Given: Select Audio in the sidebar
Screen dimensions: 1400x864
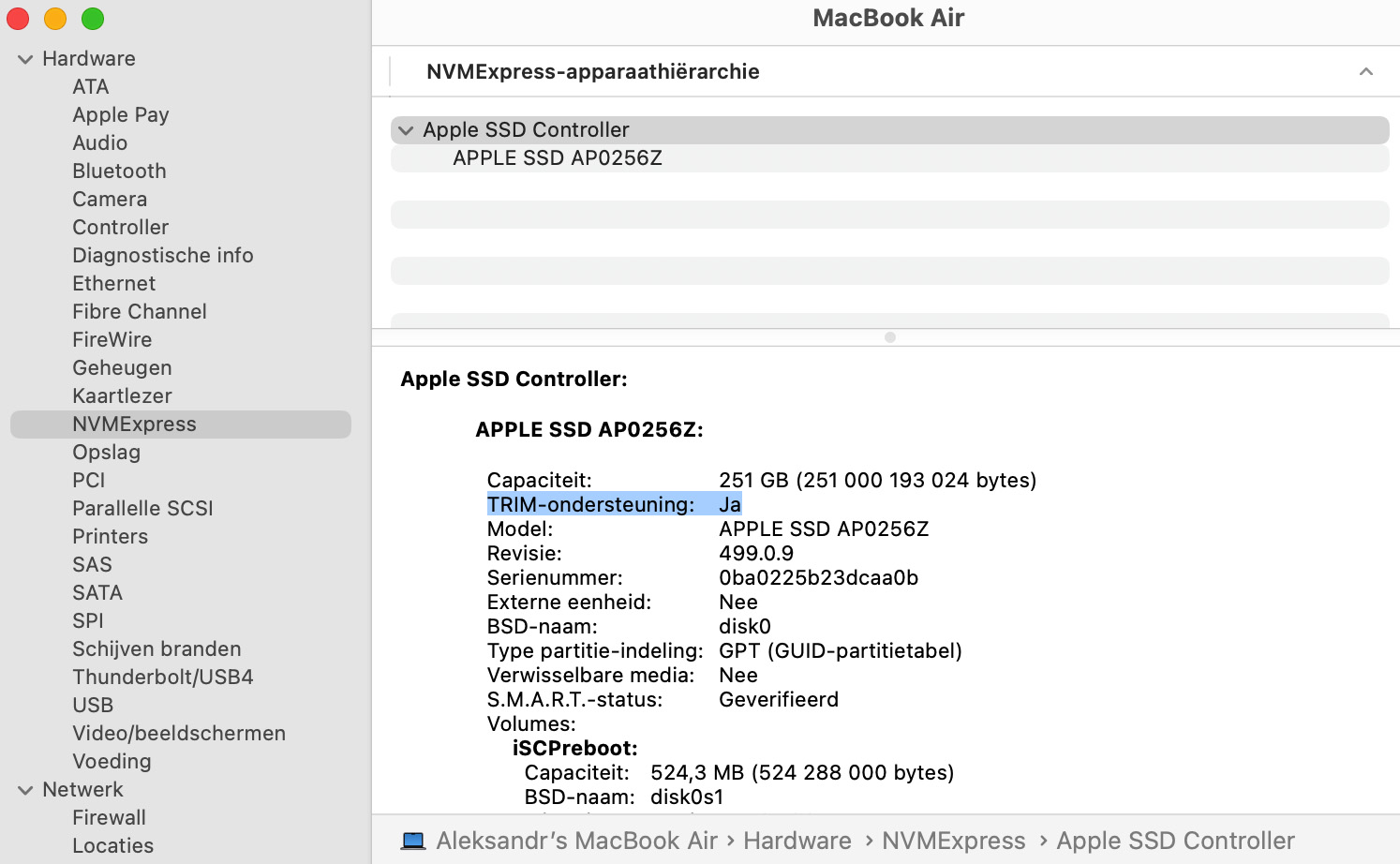Looking at the screenshot, I should tap(100, 142).
